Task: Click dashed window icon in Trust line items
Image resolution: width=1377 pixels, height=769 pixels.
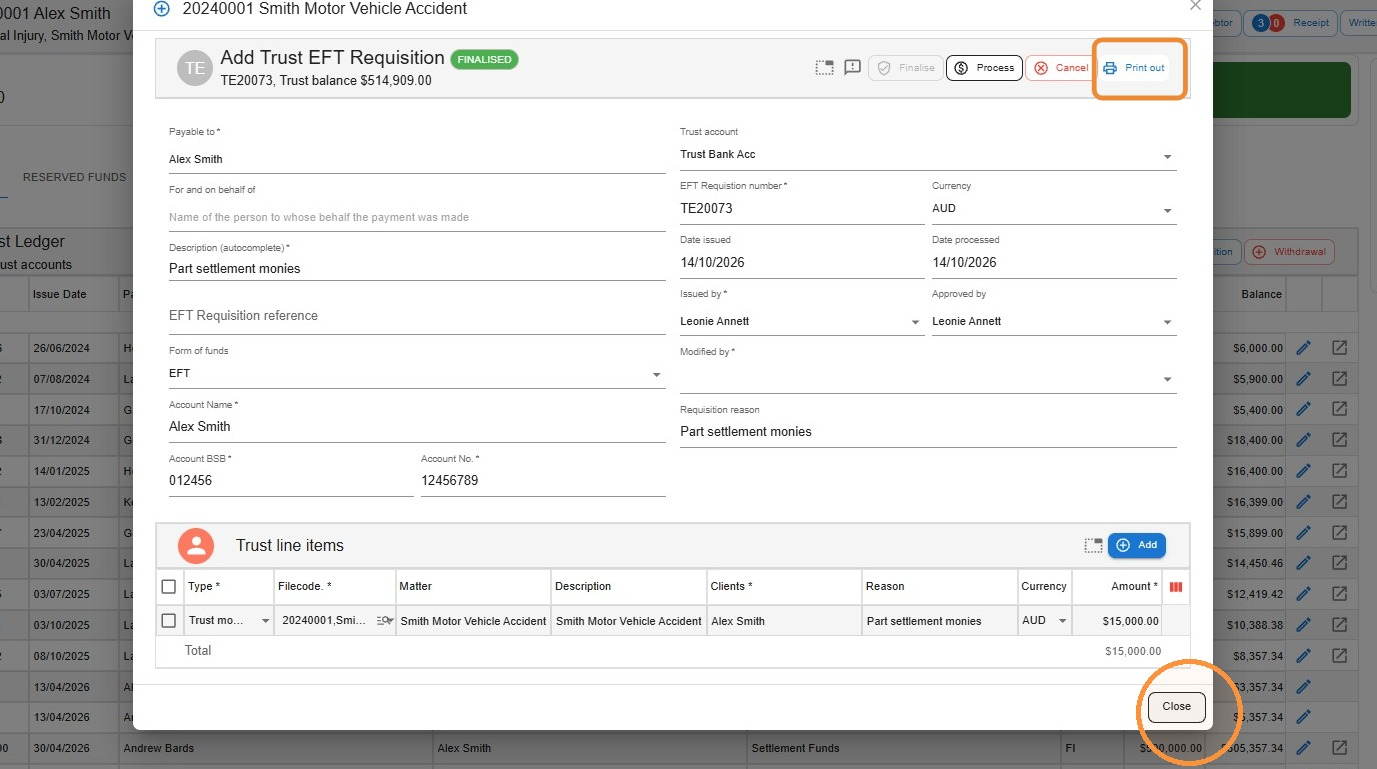Action: coord(1093,546)
